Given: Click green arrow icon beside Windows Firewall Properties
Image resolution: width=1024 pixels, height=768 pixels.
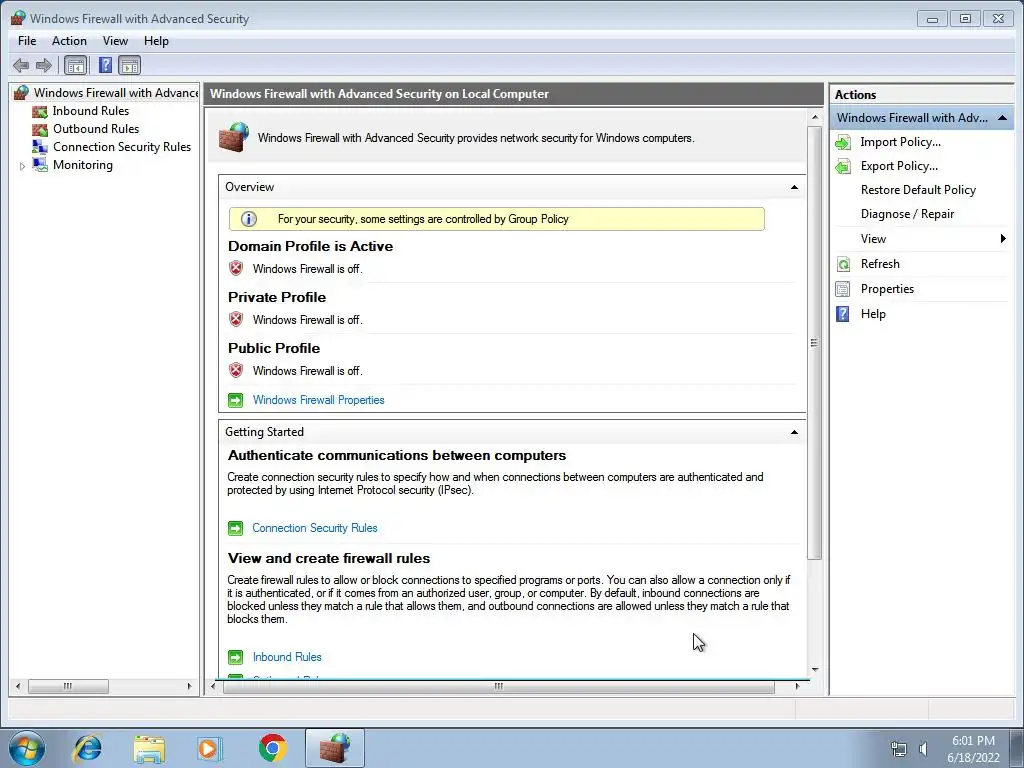Looking at the screenshot, I should click(236, 400).
